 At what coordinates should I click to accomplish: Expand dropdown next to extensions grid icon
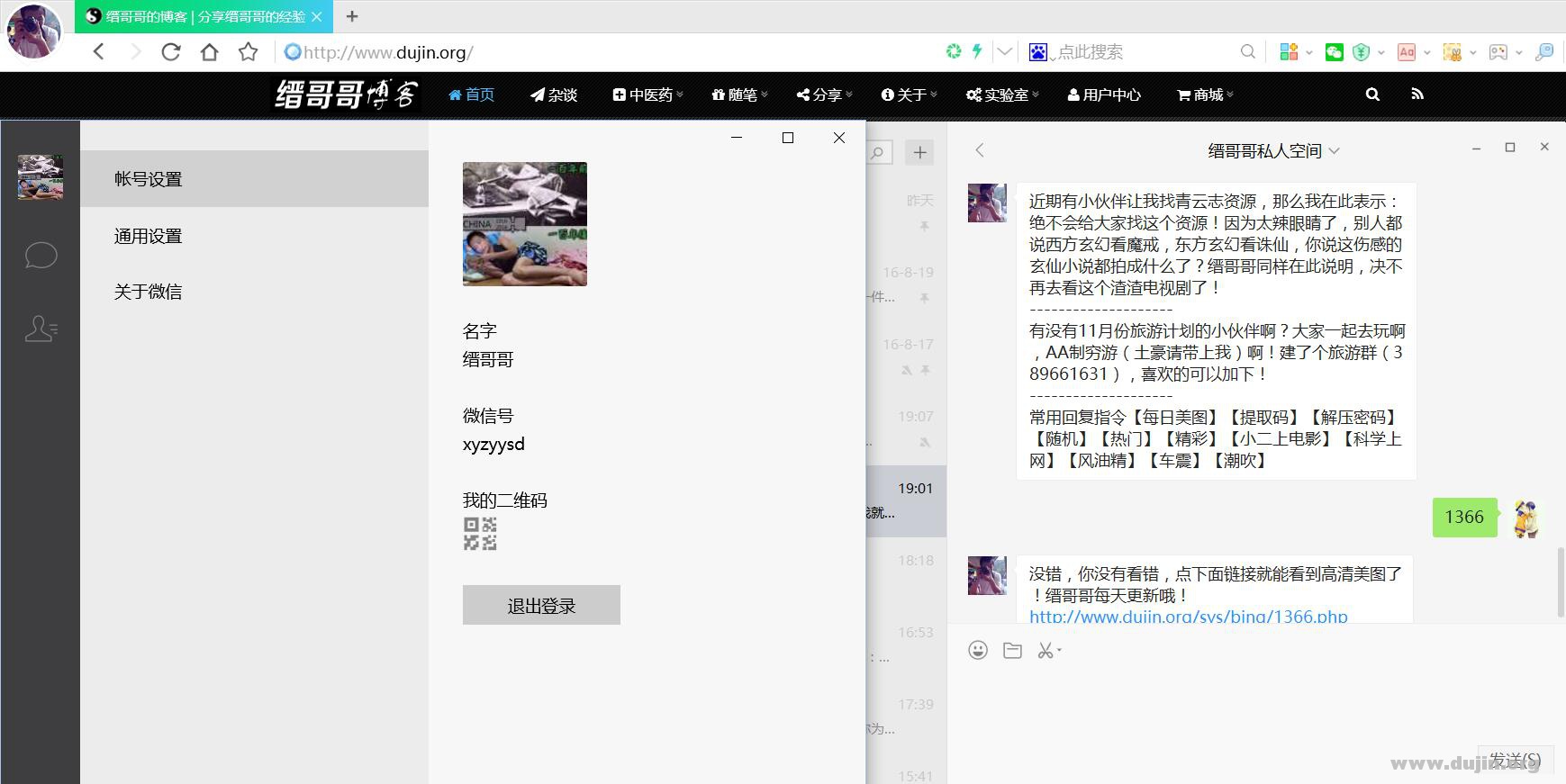[x=1309, y=52]
